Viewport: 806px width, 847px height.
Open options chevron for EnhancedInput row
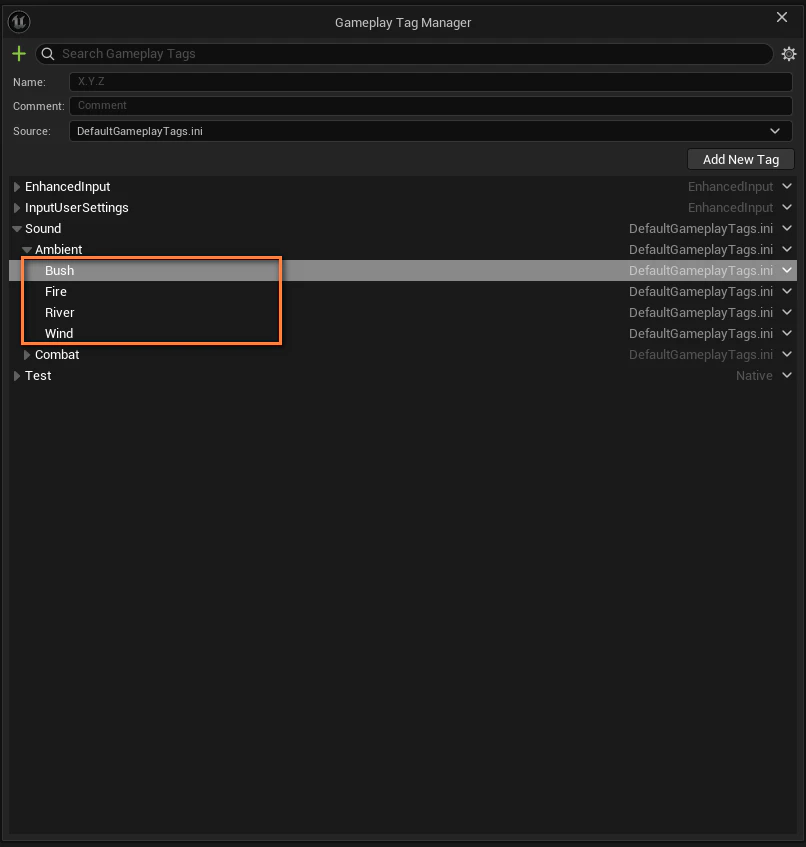pos(787,186)
